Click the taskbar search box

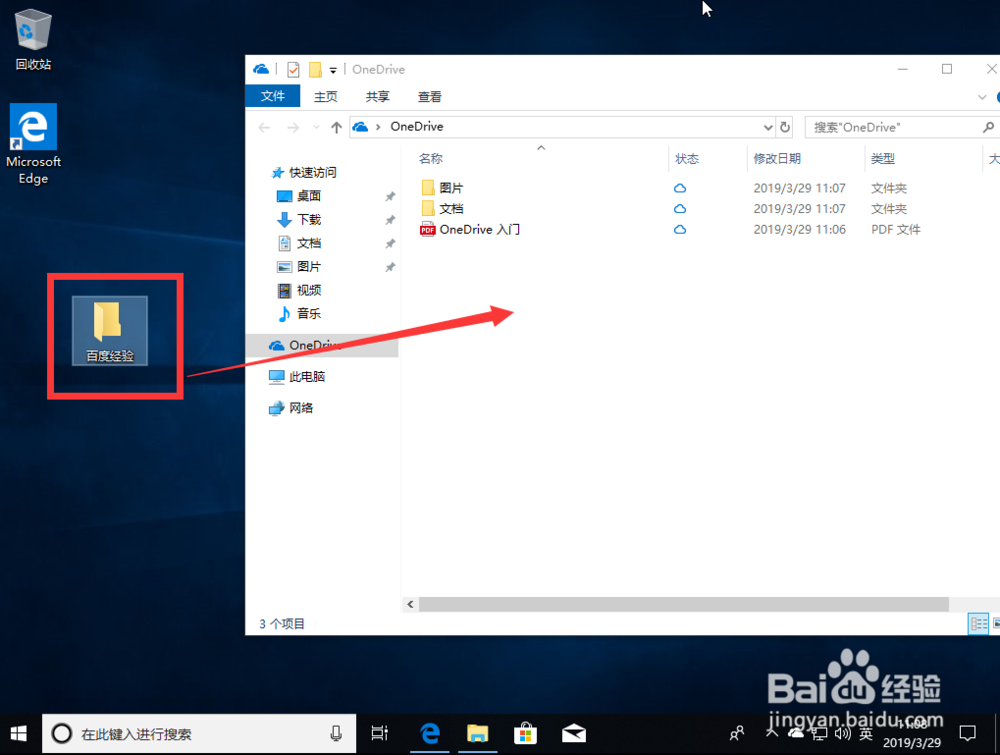[x=199, y=734]
